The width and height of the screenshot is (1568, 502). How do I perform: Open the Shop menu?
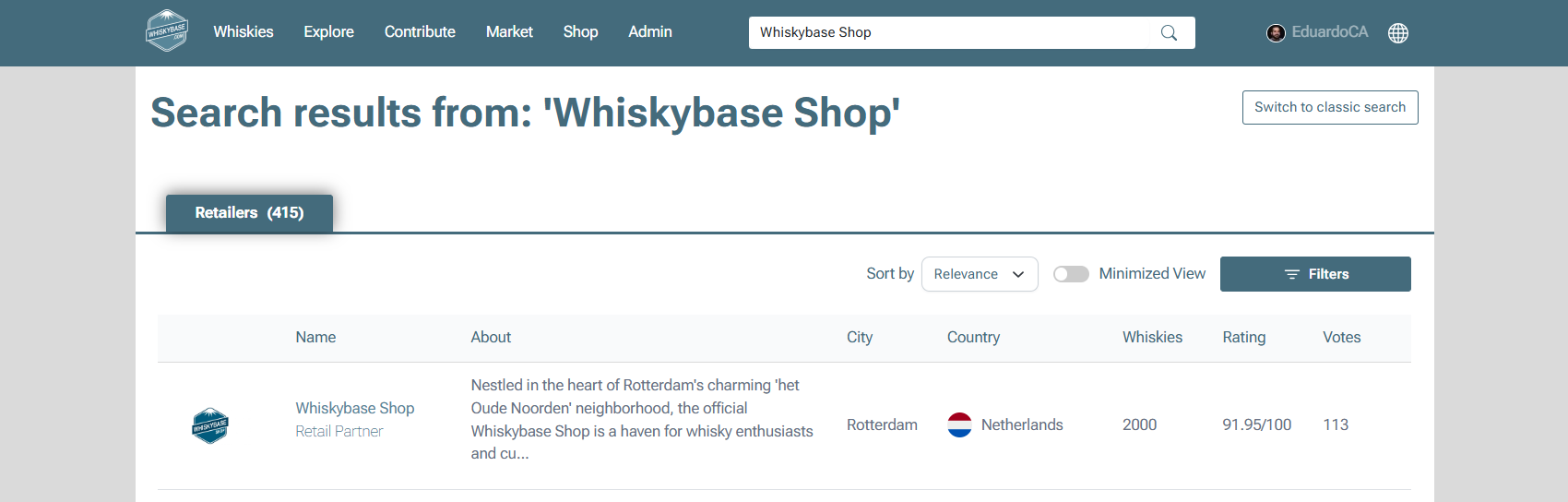pyautogui.click(x=580, y=31)
